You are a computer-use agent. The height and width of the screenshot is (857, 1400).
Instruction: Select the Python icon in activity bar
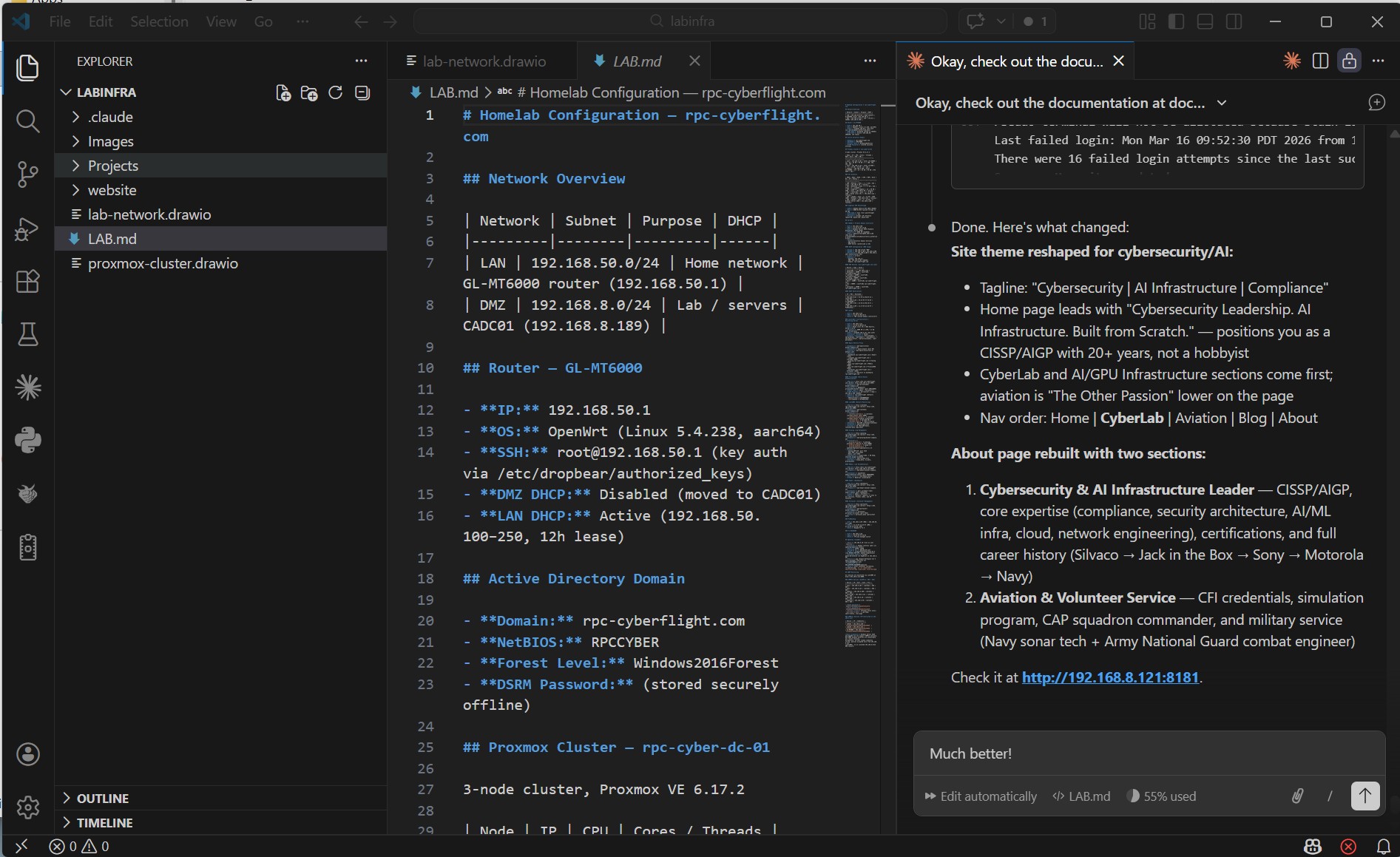[27, 440]
